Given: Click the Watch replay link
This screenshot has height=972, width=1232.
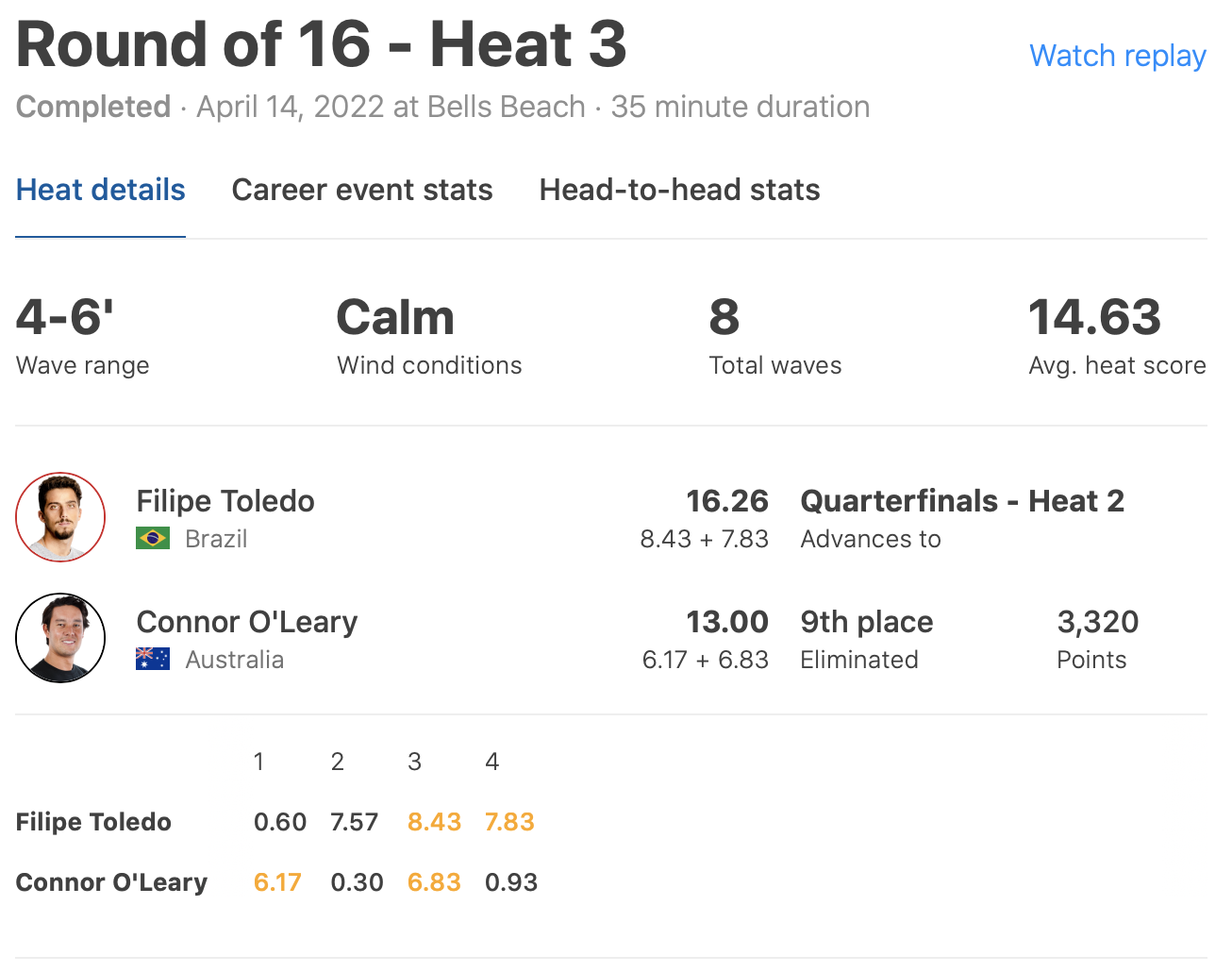Looking at the screenshot, I should 1117,56.
